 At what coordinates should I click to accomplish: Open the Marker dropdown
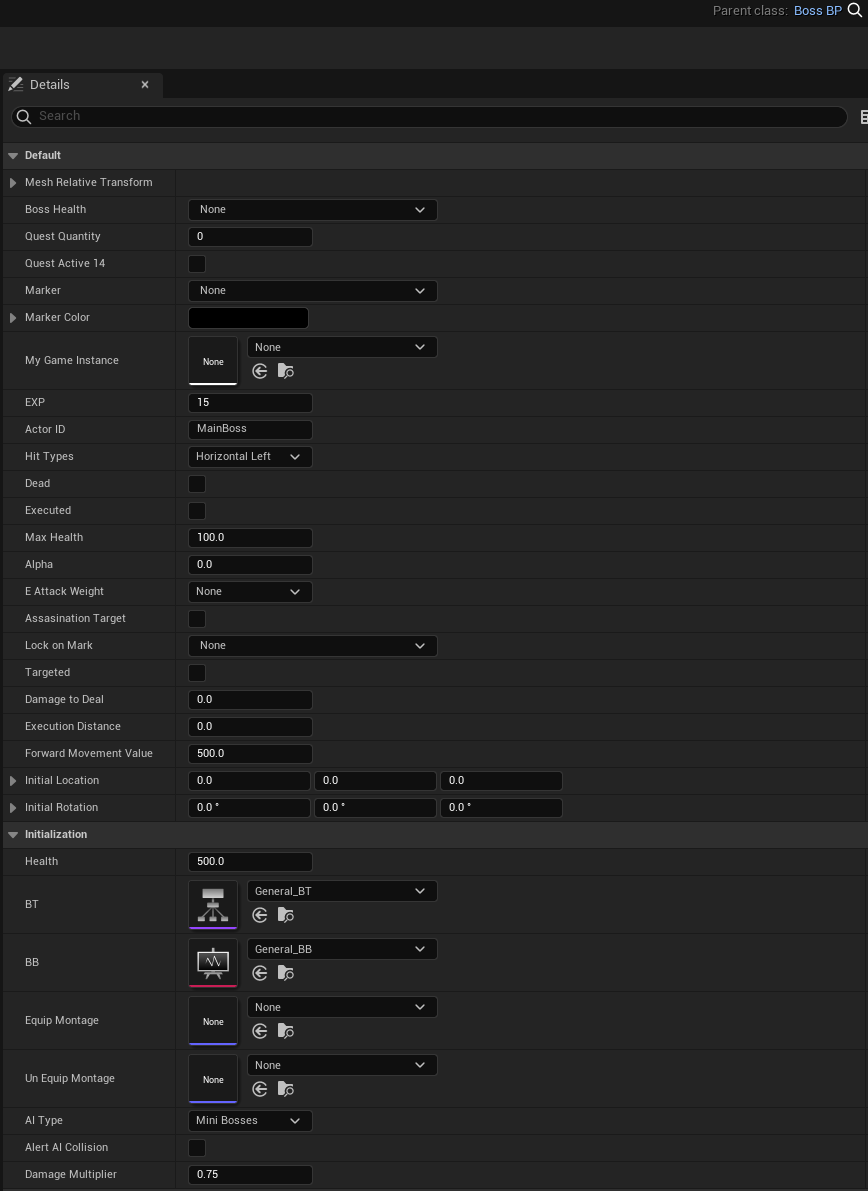point(312,291)
